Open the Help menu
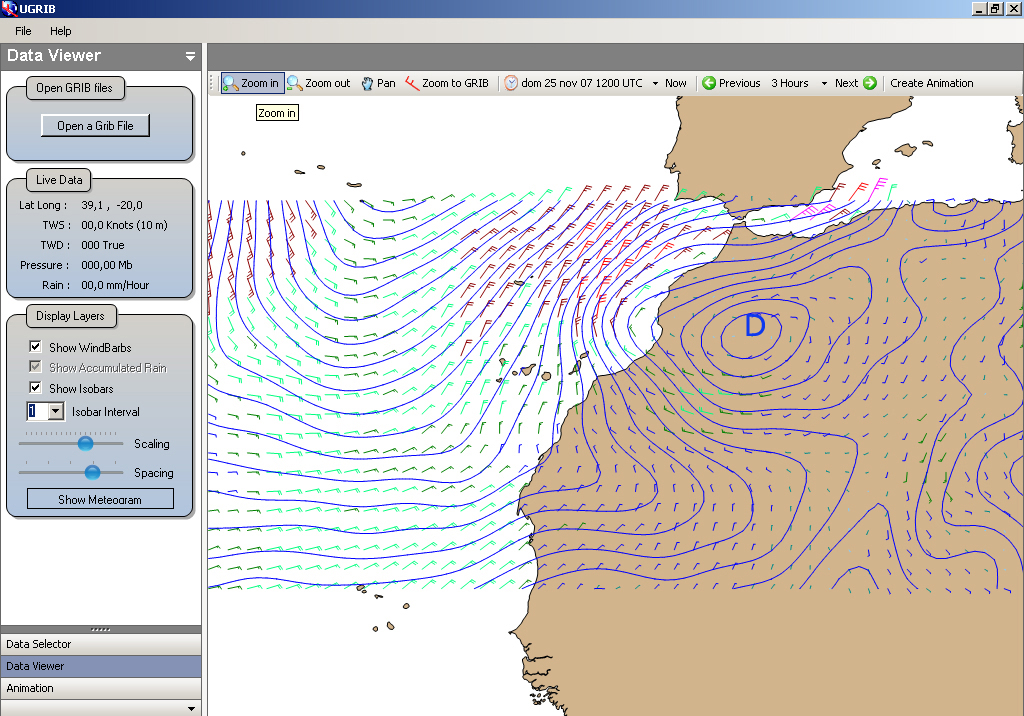The height and width of the screenshot is (716, 1024). point(61,31)
